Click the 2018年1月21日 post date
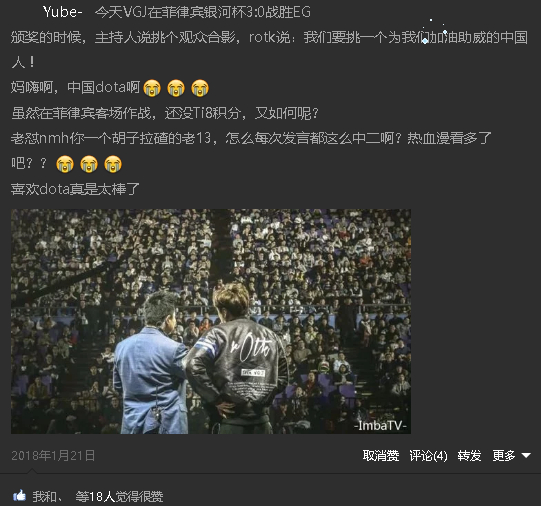Screen dimensions: 541x506 click(53, 456)
